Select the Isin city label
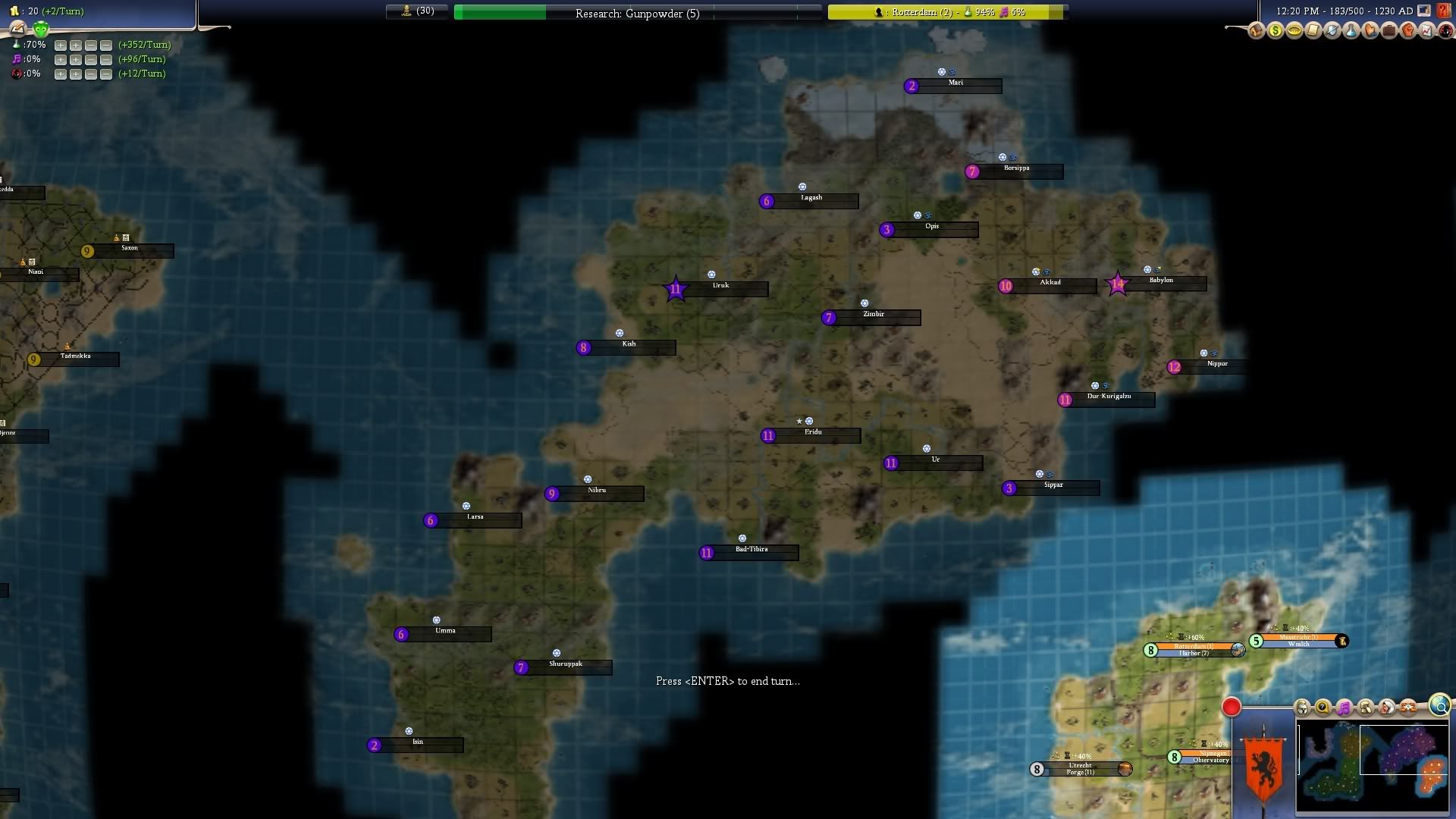 (415, 745)
